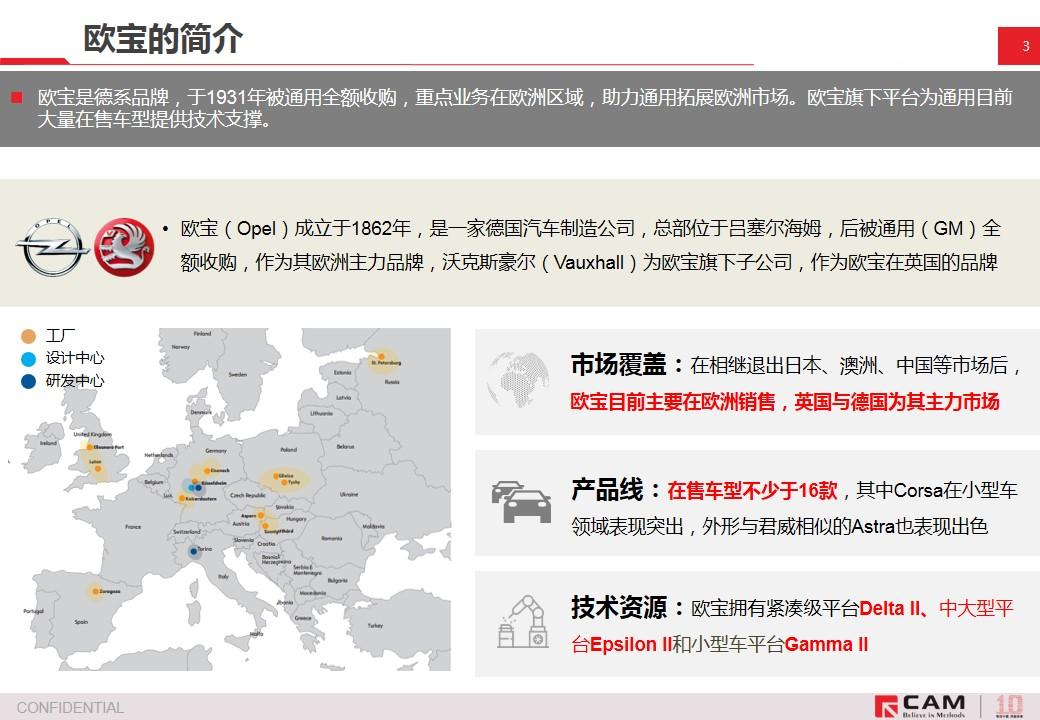
Task: Click the orange 工厂 legend dot
Action: [29, 336]
